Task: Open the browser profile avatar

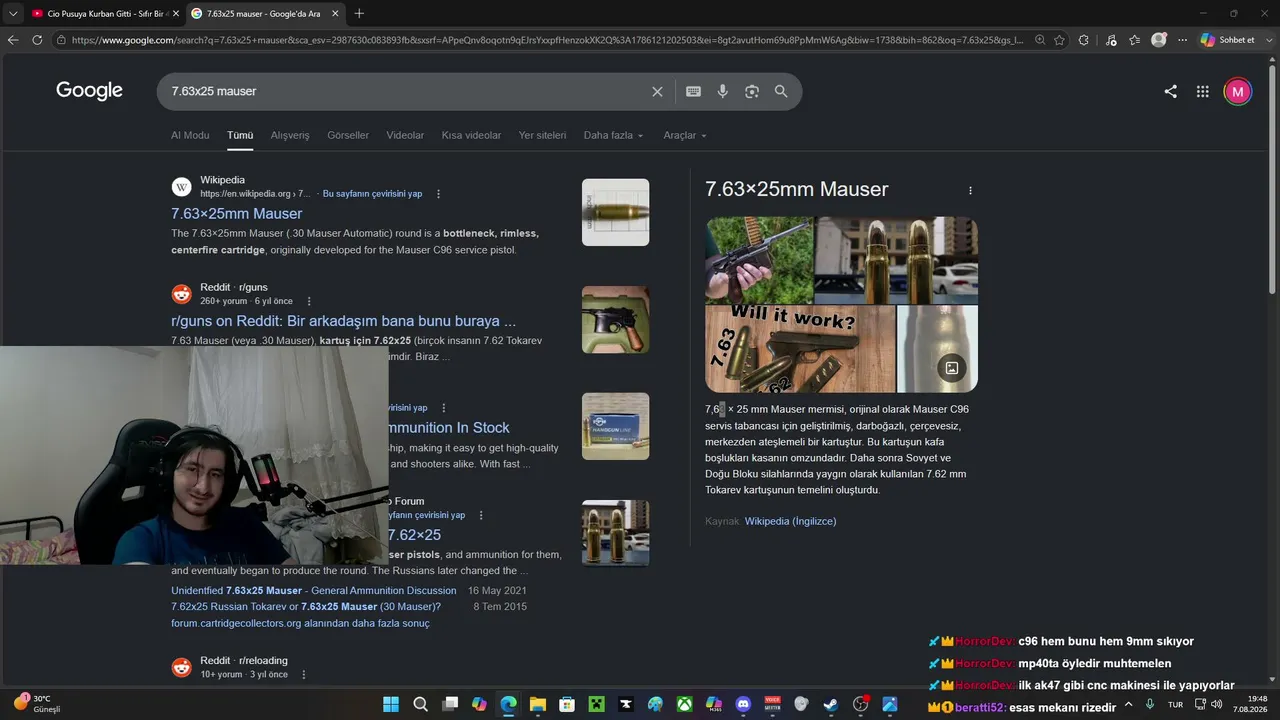Action: [x=1159, y=40]
